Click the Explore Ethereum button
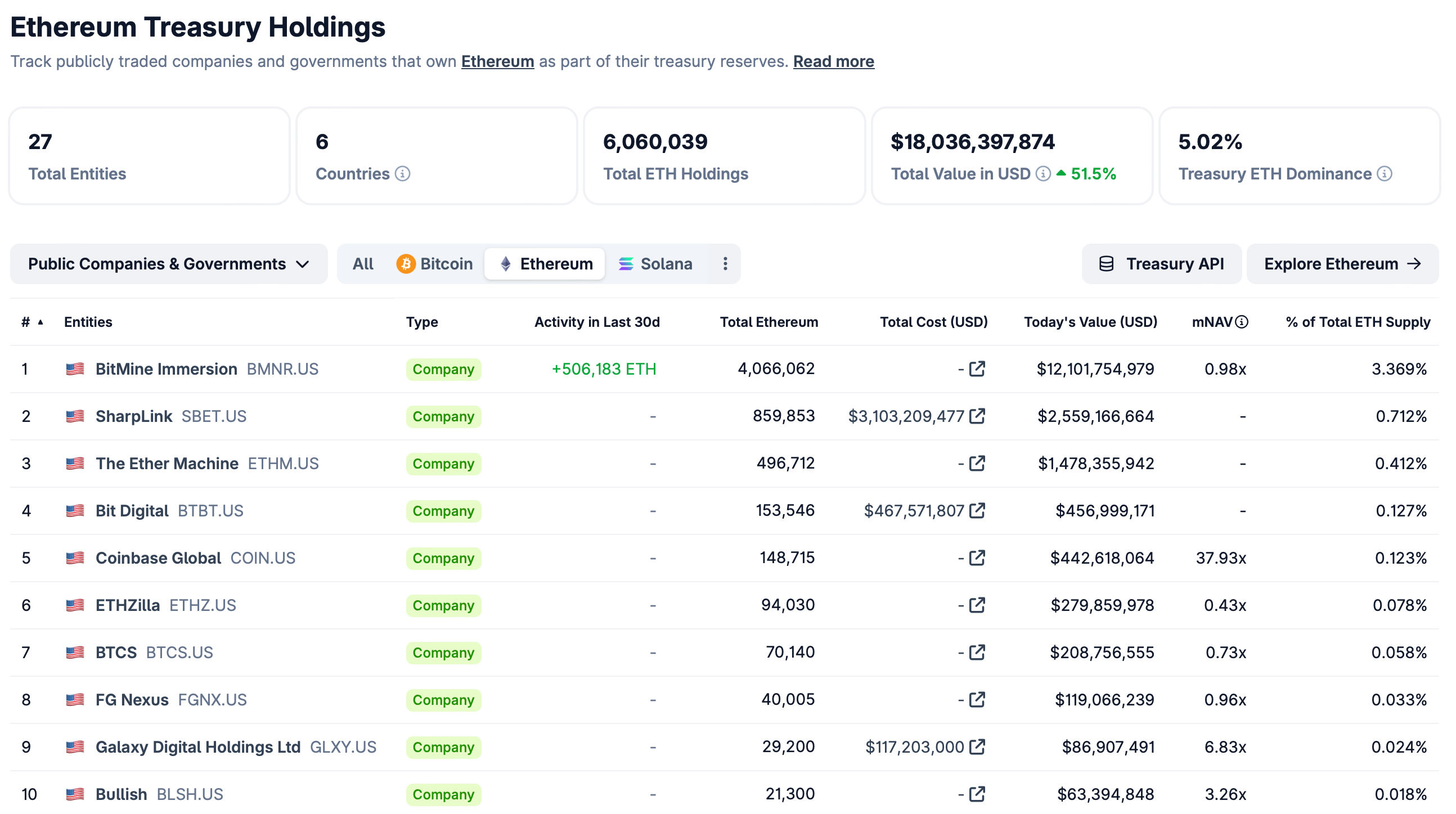The image size is (1456, 814). click(1342, 263)
